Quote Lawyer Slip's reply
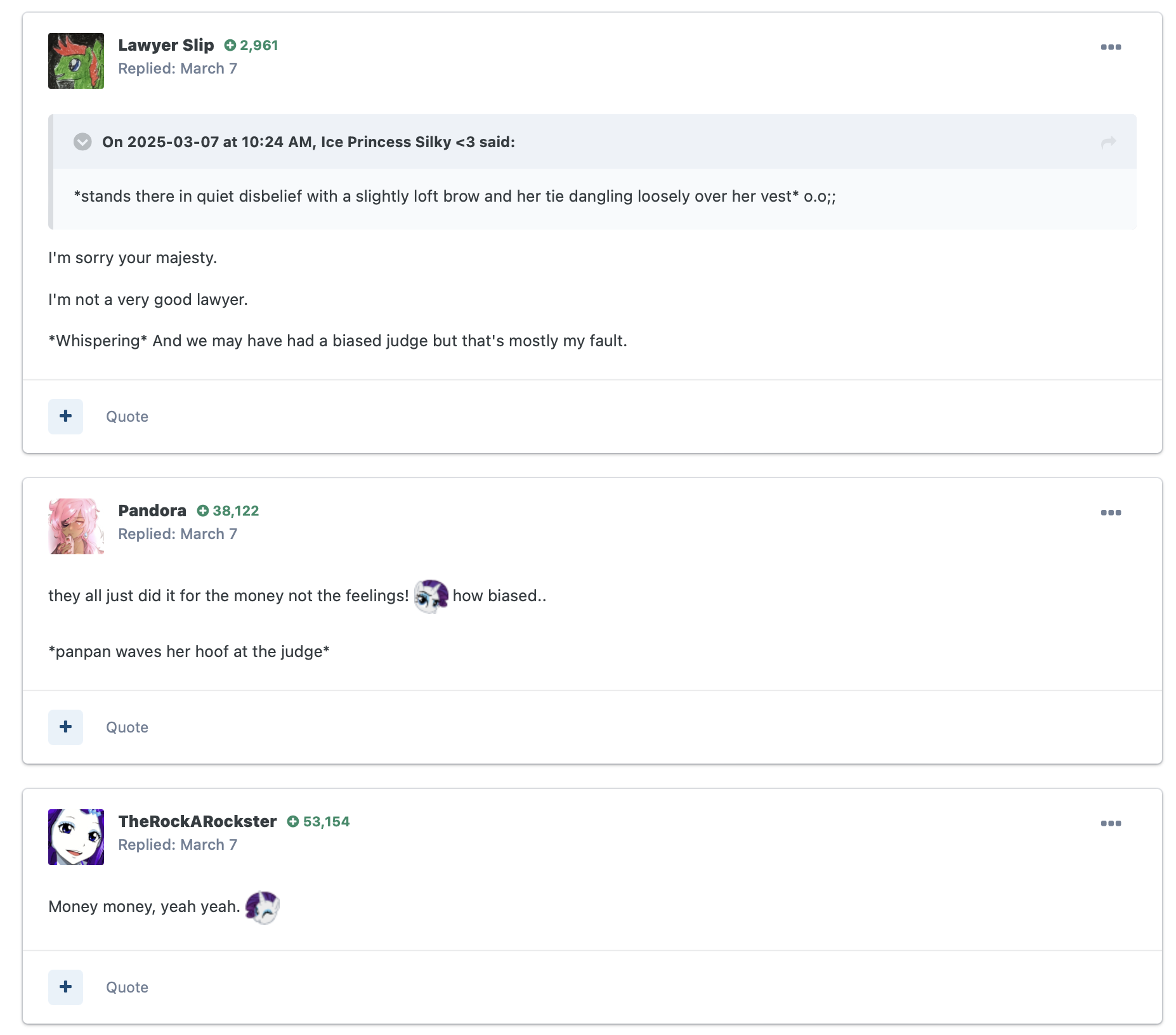The width and height of the screenshot is (1176, 1035). [127, 417]
